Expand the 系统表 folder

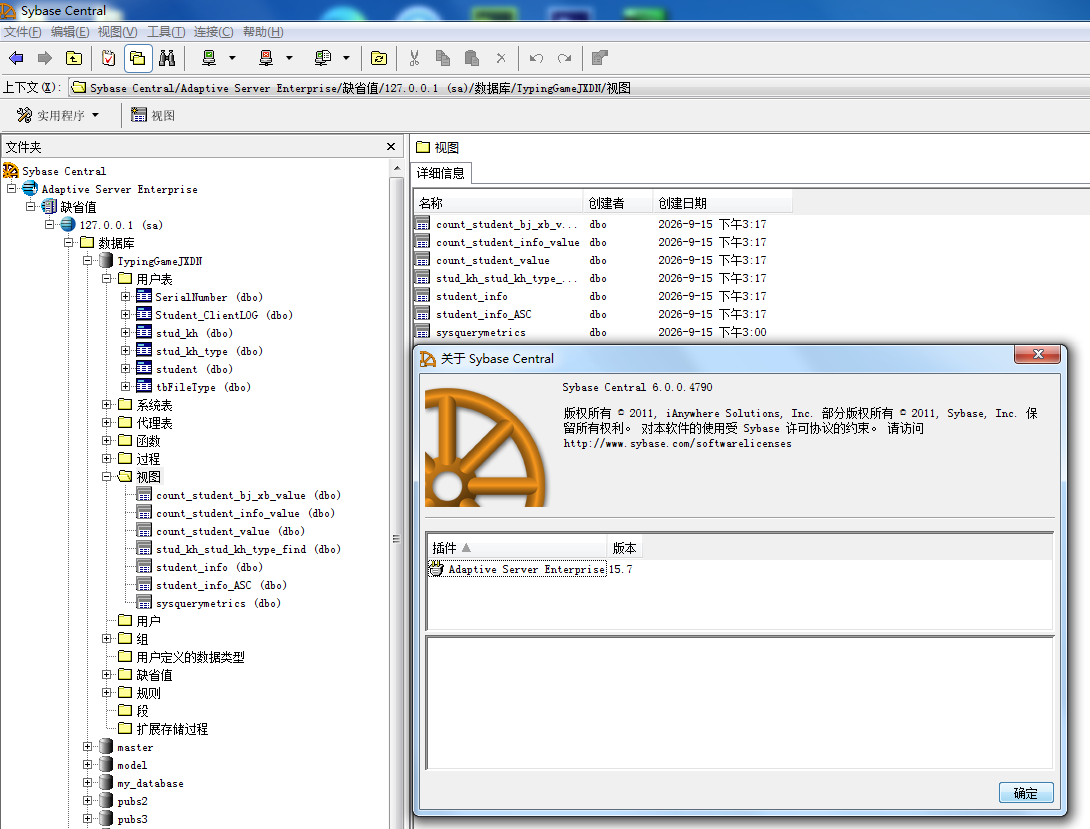[106, 404]
